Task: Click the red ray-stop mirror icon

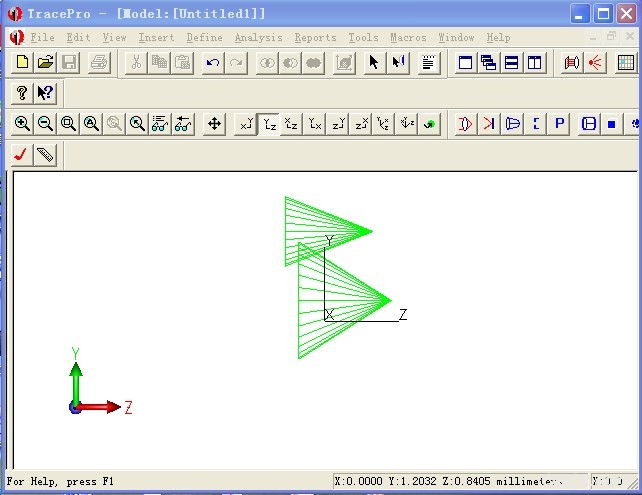Action: pyautogui.click(x=489, y=124)
